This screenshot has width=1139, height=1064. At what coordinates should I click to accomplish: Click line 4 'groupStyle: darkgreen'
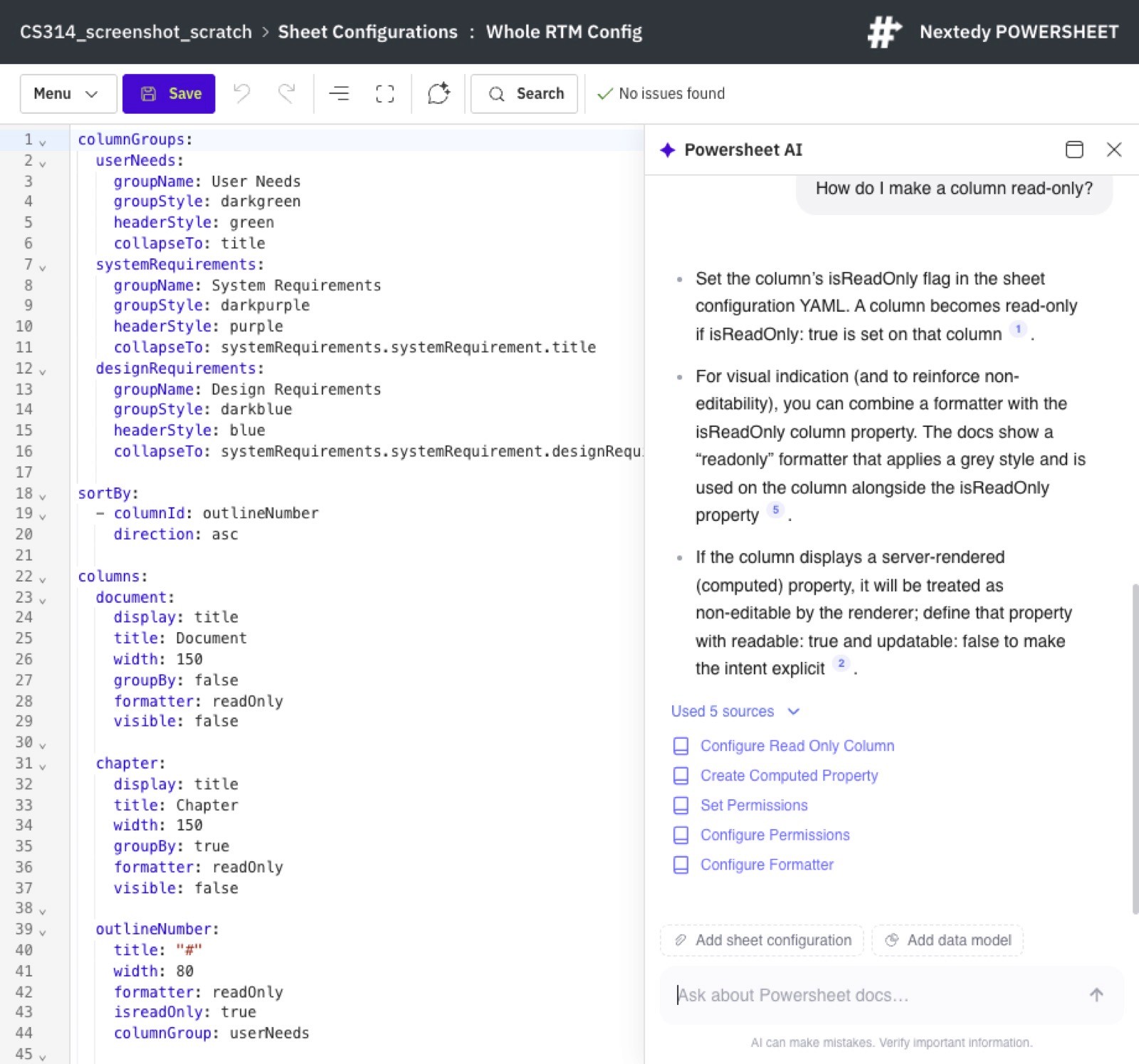coord(207,201)
